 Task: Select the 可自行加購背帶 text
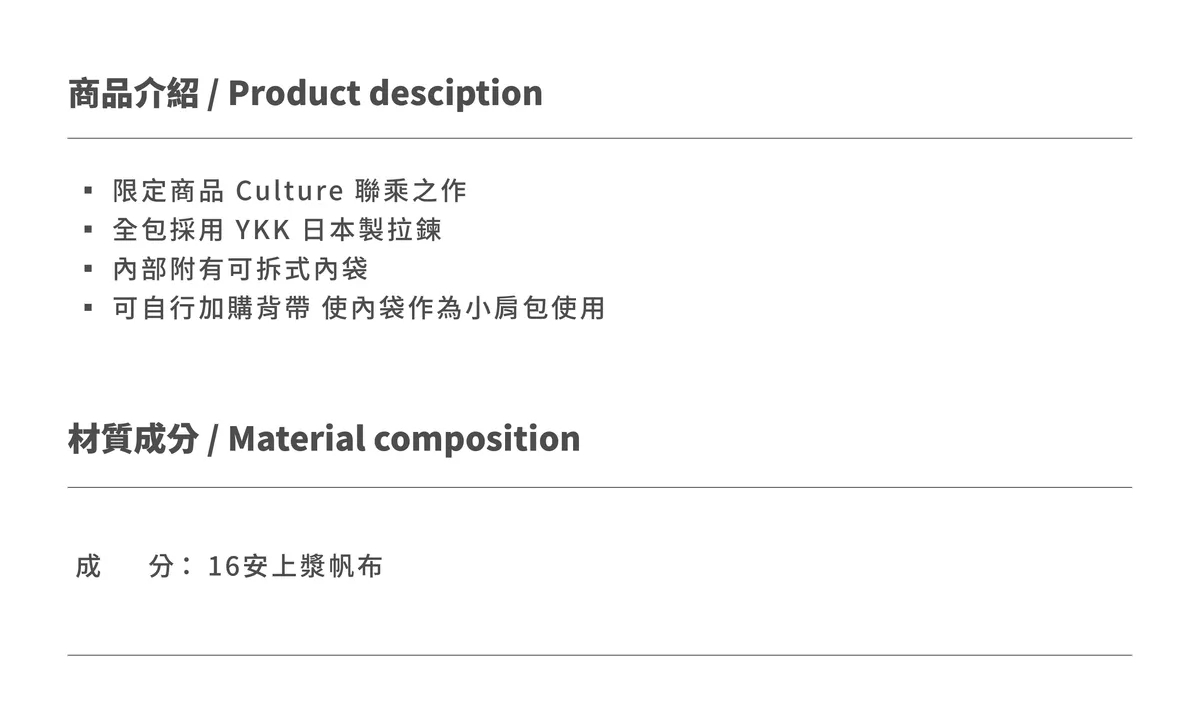[x=211, y=308]
